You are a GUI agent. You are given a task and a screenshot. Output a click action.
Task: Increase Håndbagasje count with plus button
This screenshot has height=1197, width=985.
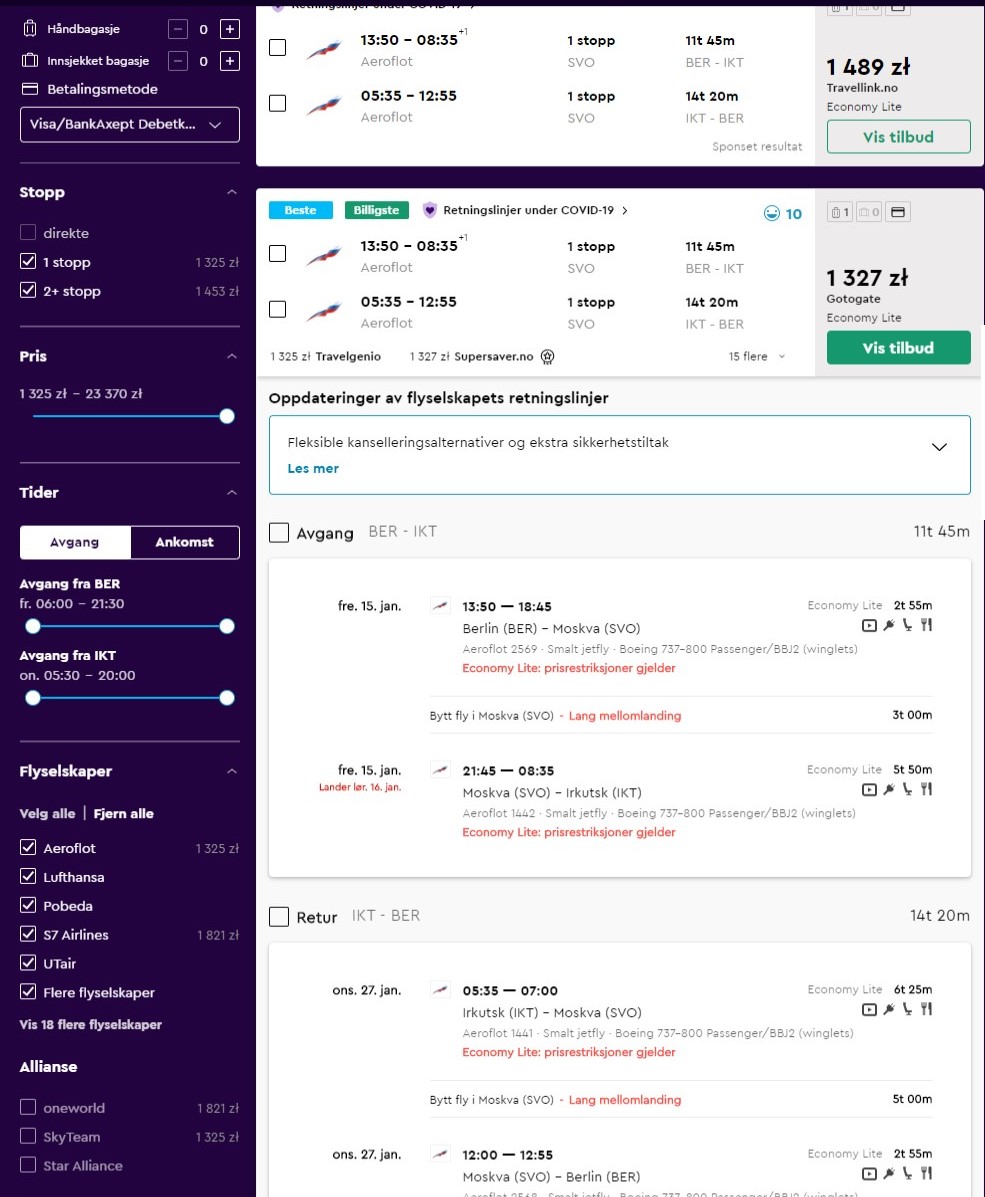(230, 29)
